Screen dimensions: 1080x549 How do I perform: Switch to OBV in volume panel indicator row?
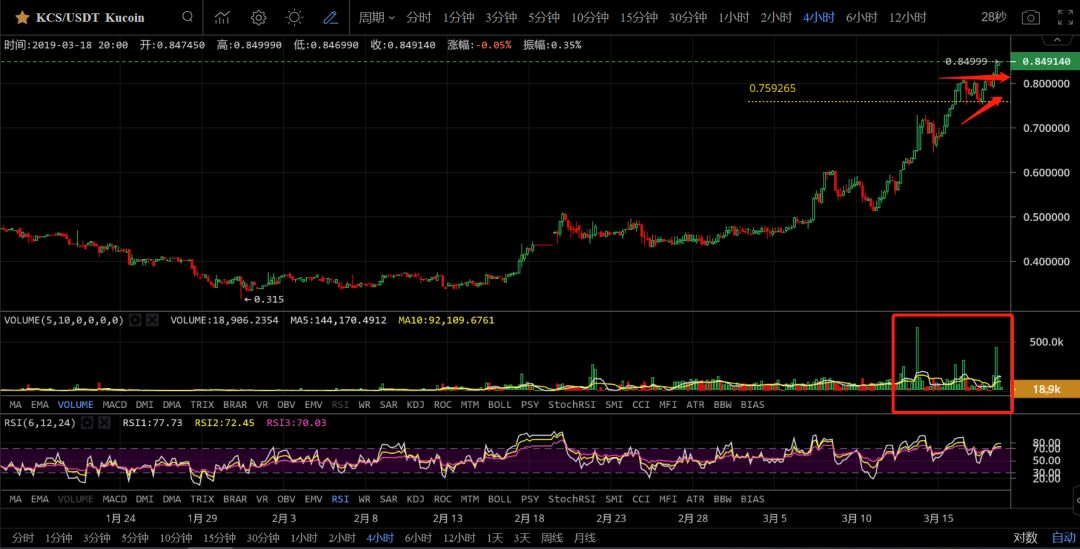(x=286, y=405)
